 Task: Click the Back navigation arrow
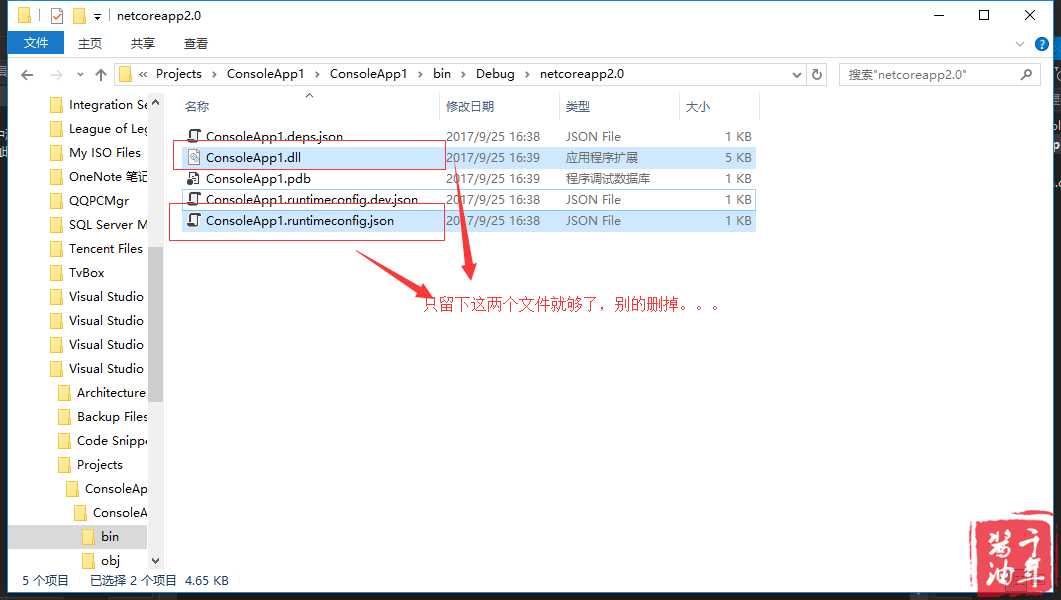tap(27, 75)
